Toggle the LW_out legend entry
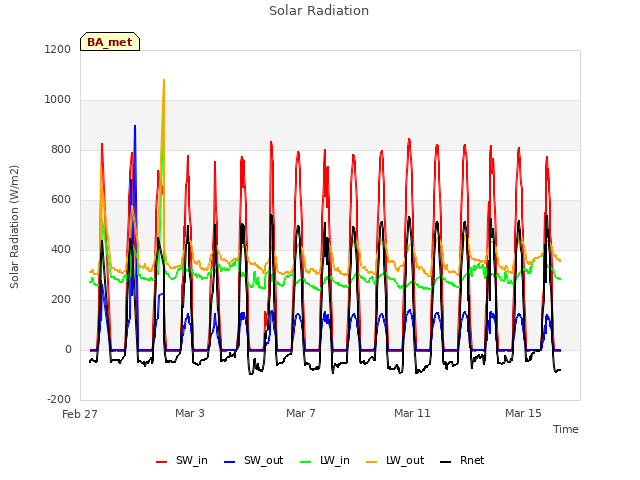Image resolution: width=640 pixels, height=480 pixels. 395,461
